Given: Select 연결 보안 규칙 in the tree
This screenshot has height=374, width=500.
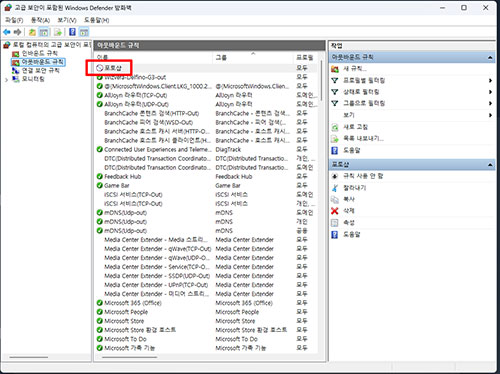Looking at the screenshot, I should [x=41, y=70].
